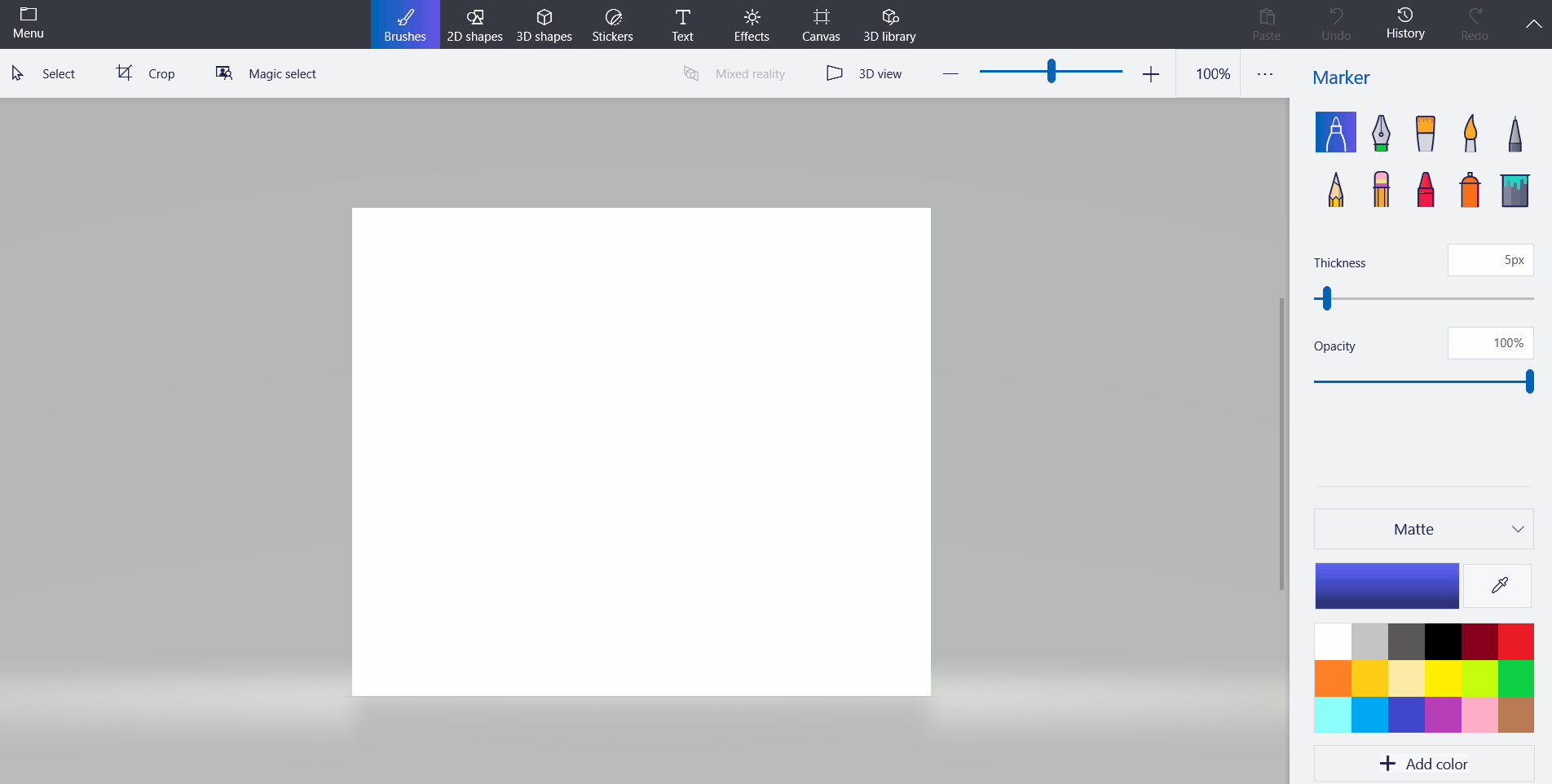Select the Fill bucket tool
Viewport: 1552px width, 784px height.
1515,190
